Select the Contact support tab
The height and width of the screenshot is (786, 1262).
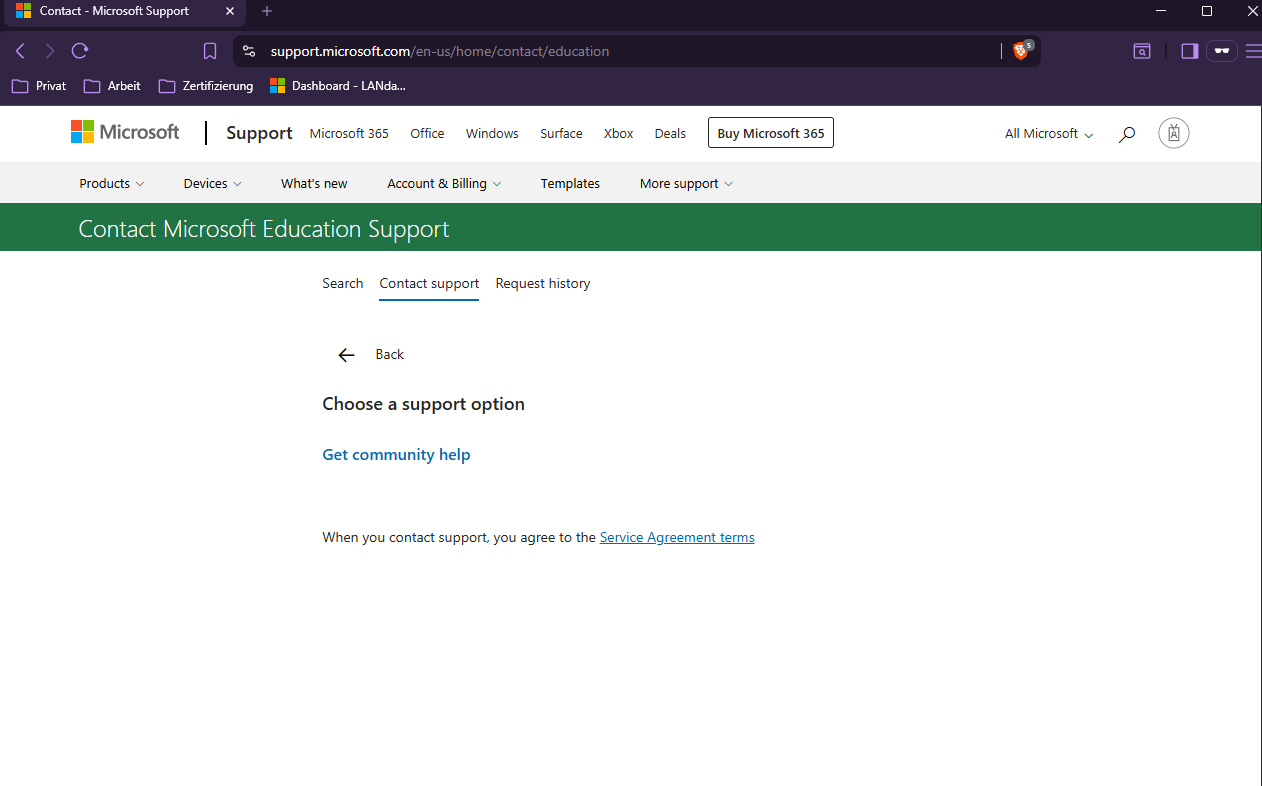tap(429, 284)
